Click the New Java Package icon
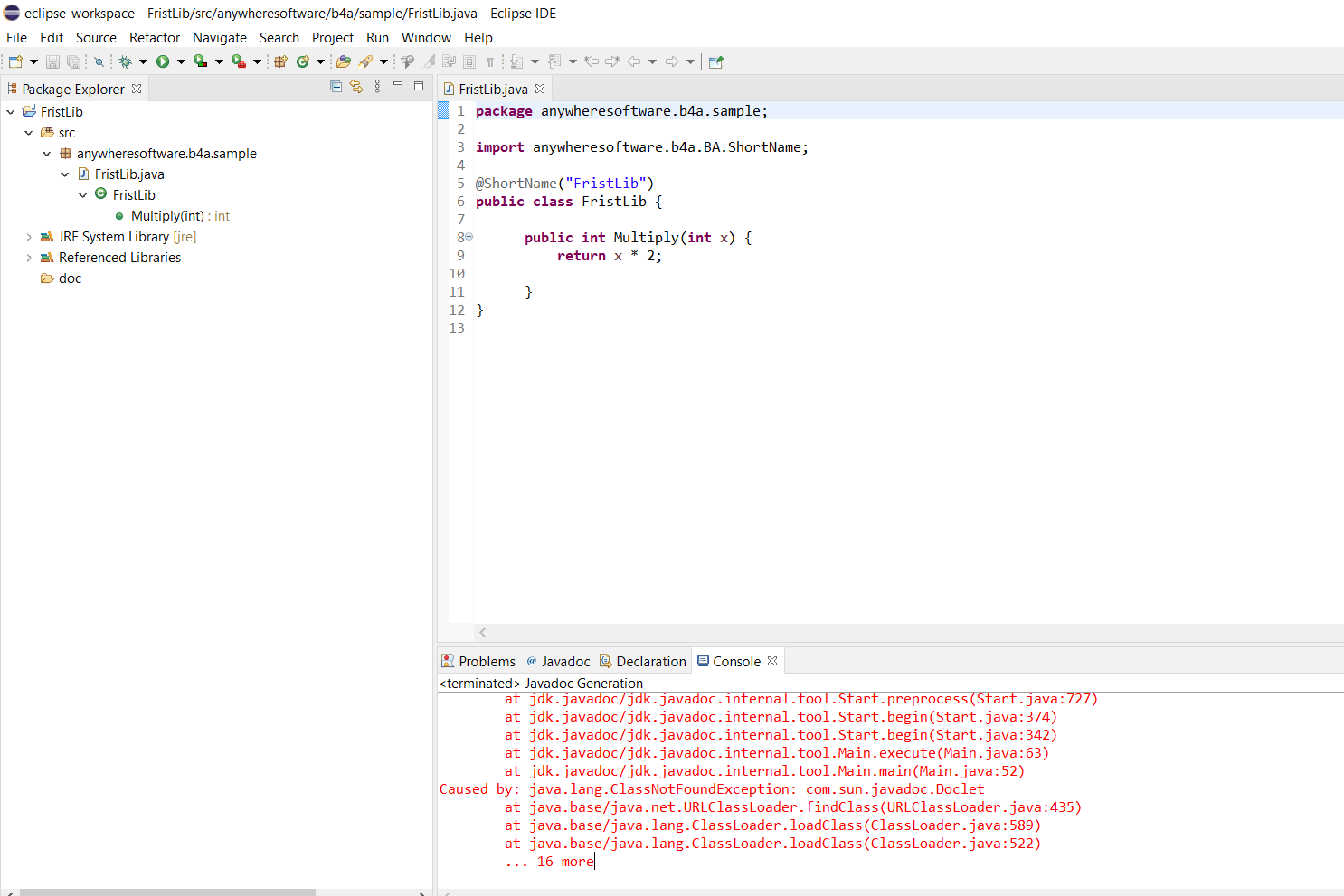The width and height of the screenshot is (1344, 896). 280,61
